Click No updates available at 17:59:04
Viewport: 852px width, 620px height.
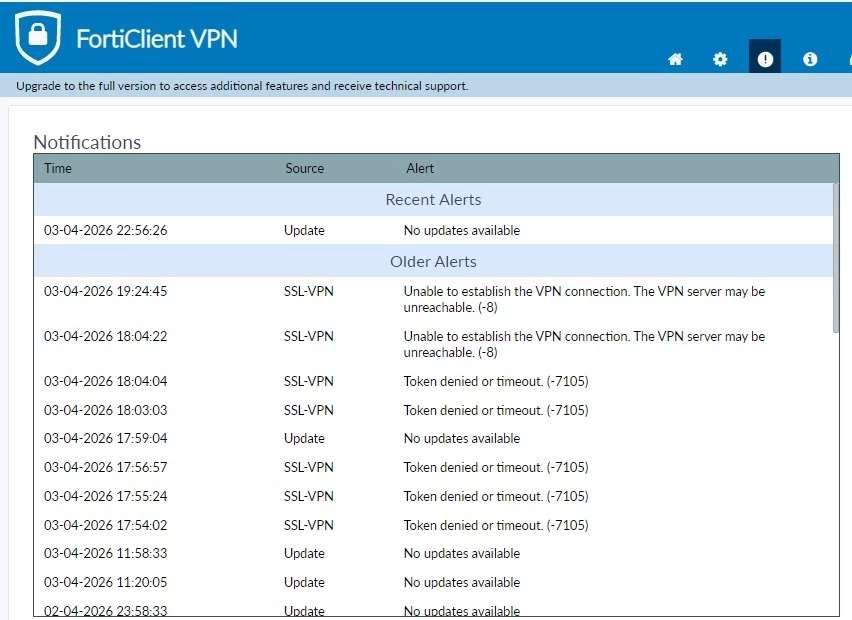[x=462, y=439]
